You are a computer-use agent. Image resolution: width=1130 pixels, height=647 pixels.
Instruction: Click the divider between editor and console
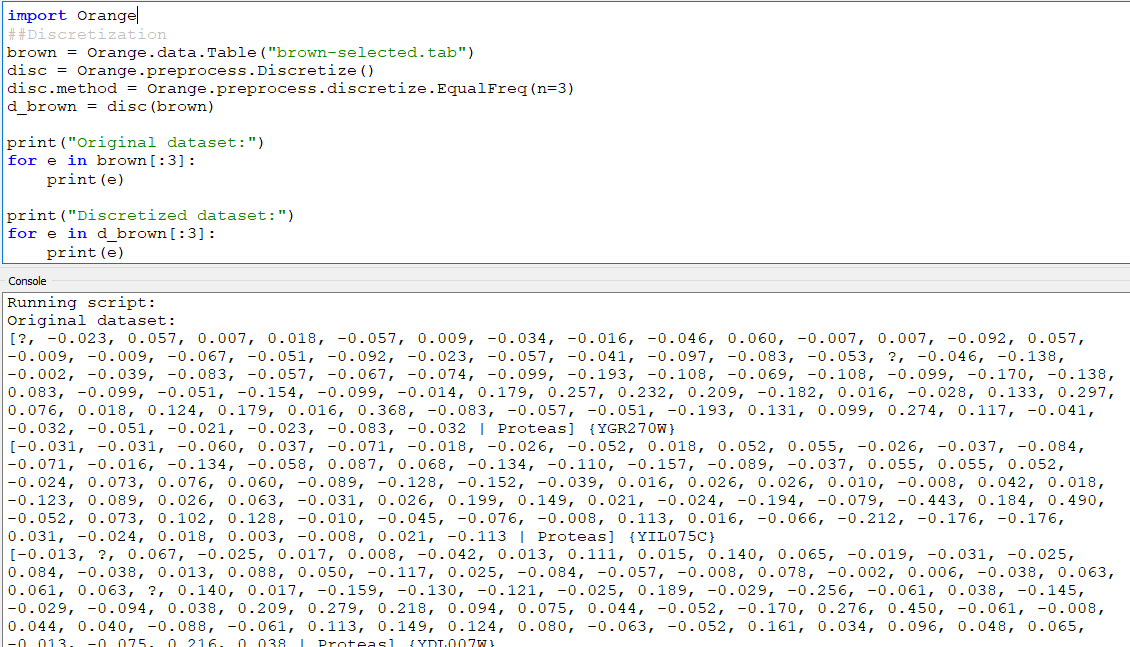pyautogui.click(x=565, y=269)
